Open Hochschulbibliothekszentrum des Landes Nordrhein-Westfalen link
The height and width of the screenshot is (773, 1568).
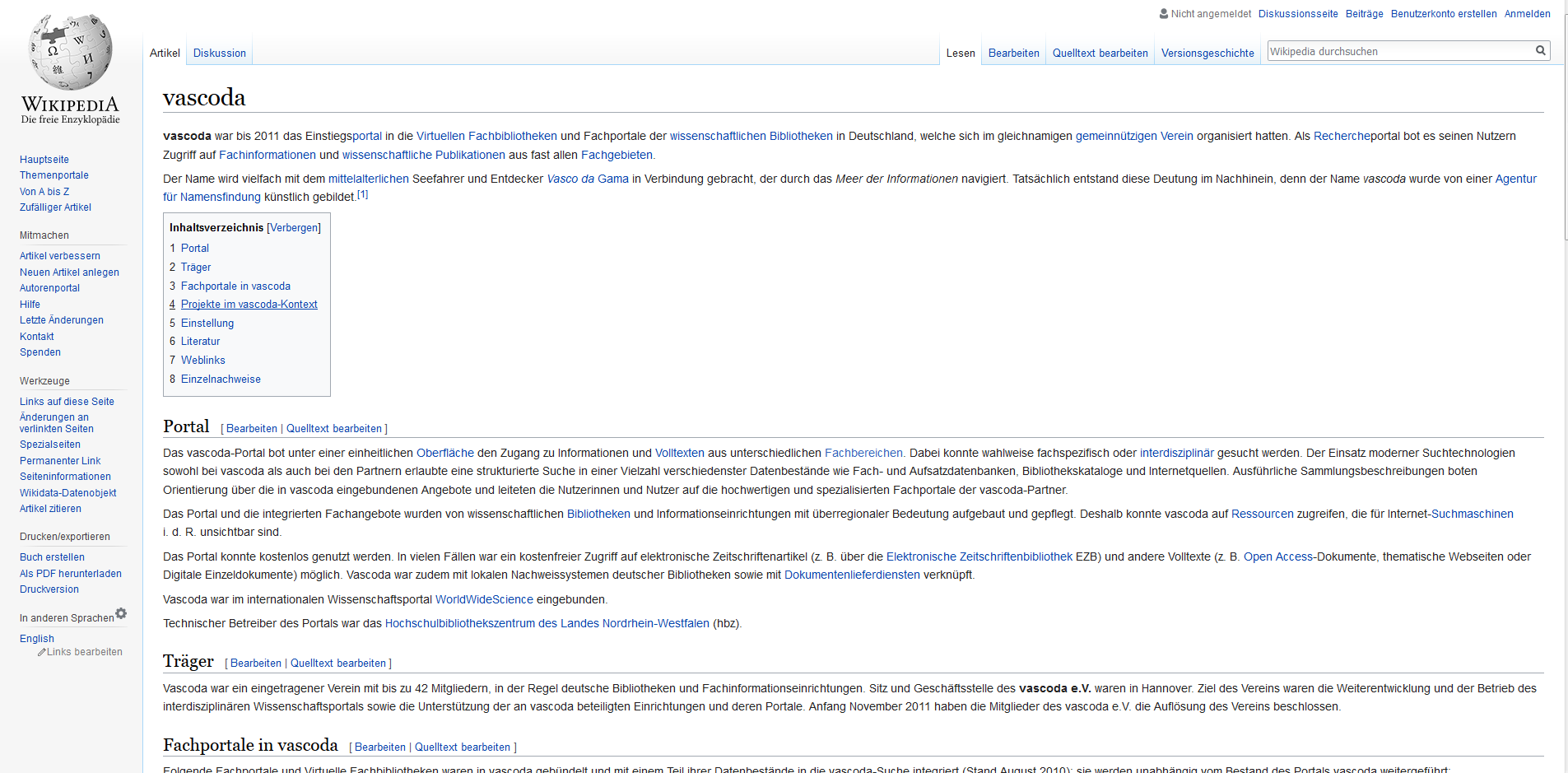tap(547, 624)
